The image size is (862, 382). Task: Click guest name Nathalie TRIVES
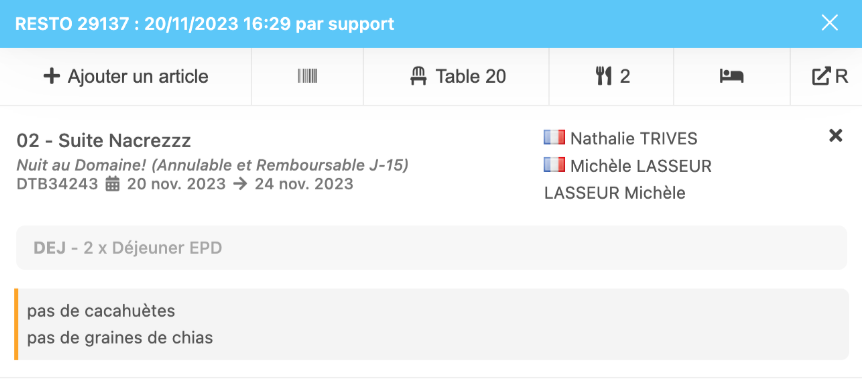[x=634, y=139]
